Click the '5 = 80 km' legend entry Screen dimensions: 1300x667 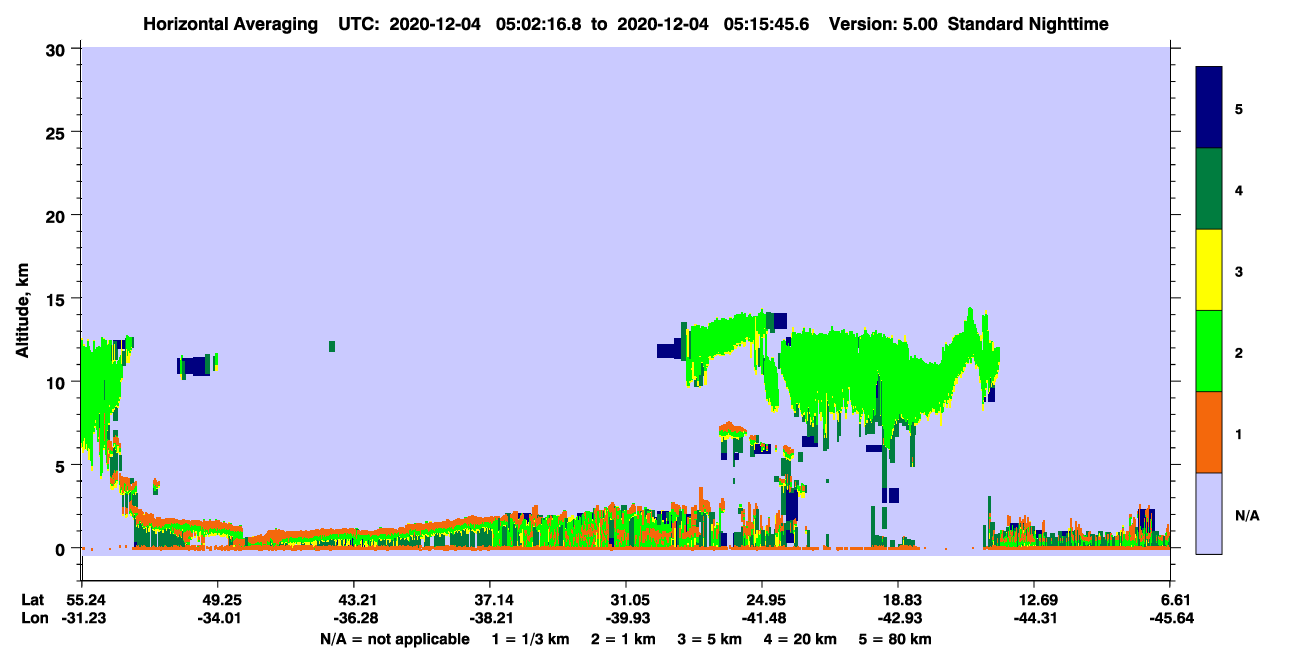896,639
